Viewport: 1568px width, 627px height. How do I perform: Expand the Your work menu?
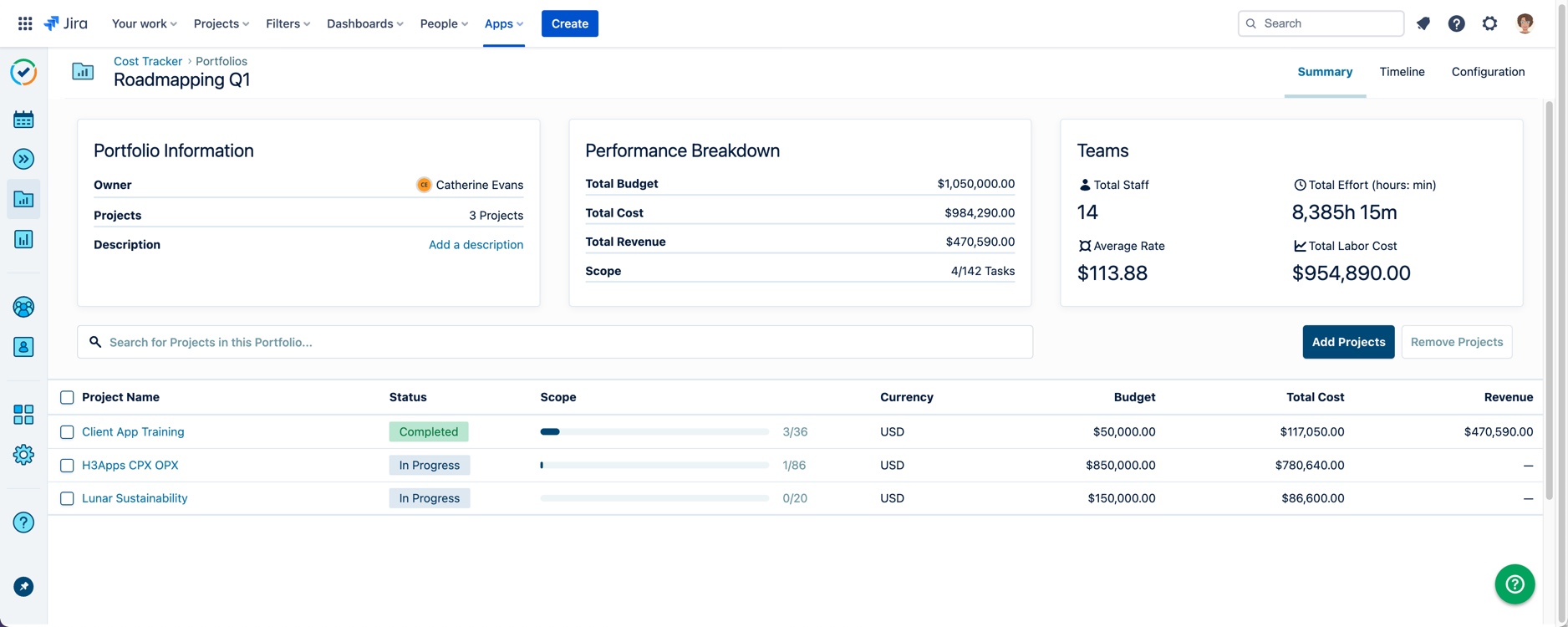click(144, 23)
